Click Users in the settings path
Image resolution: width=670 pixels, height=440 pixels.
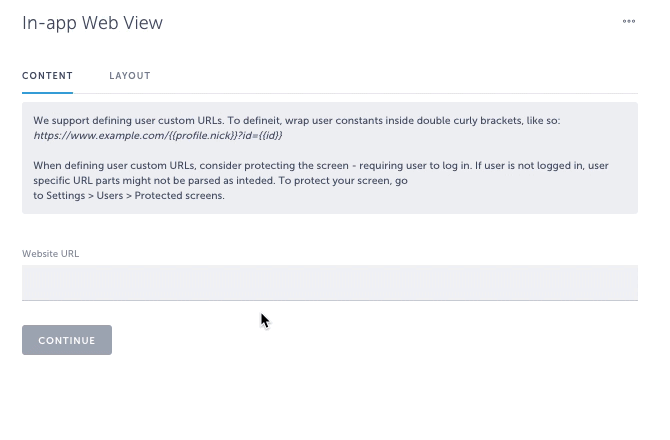click(x=110, y=196)
